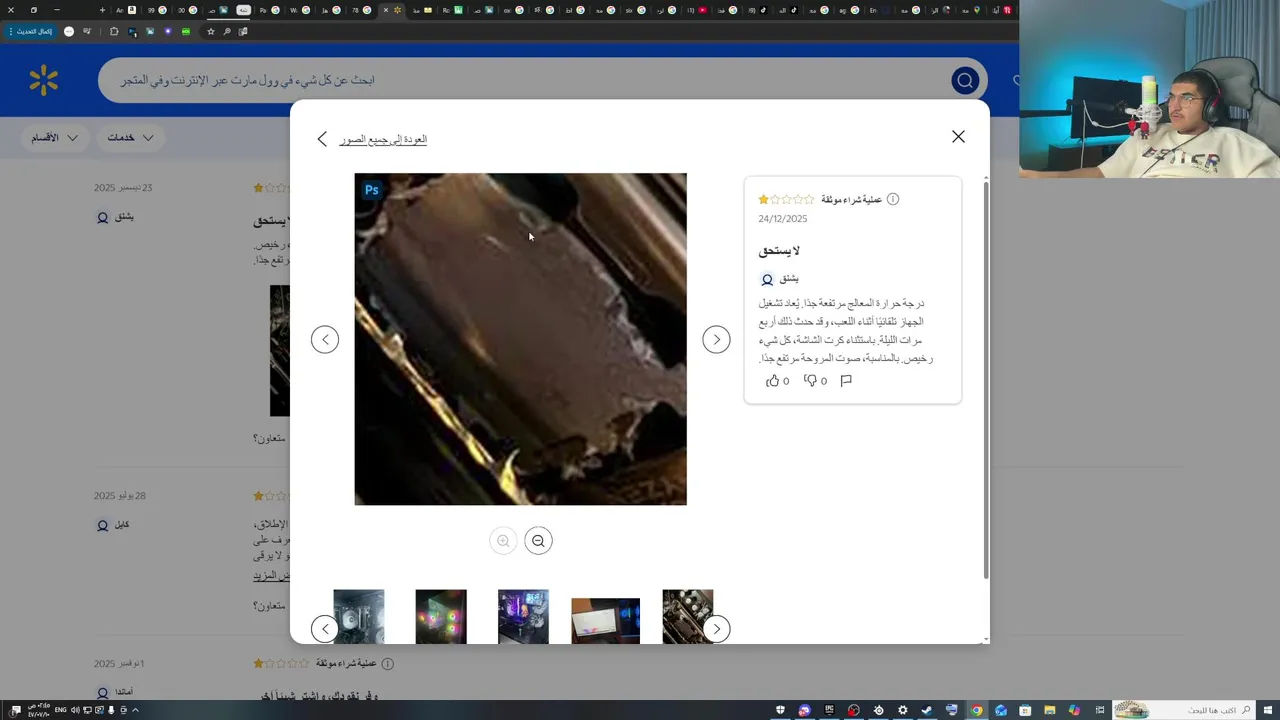Bookmark this page with the star icon
The width and height of the screenshot is (1280, 720).
click(210, 31)
